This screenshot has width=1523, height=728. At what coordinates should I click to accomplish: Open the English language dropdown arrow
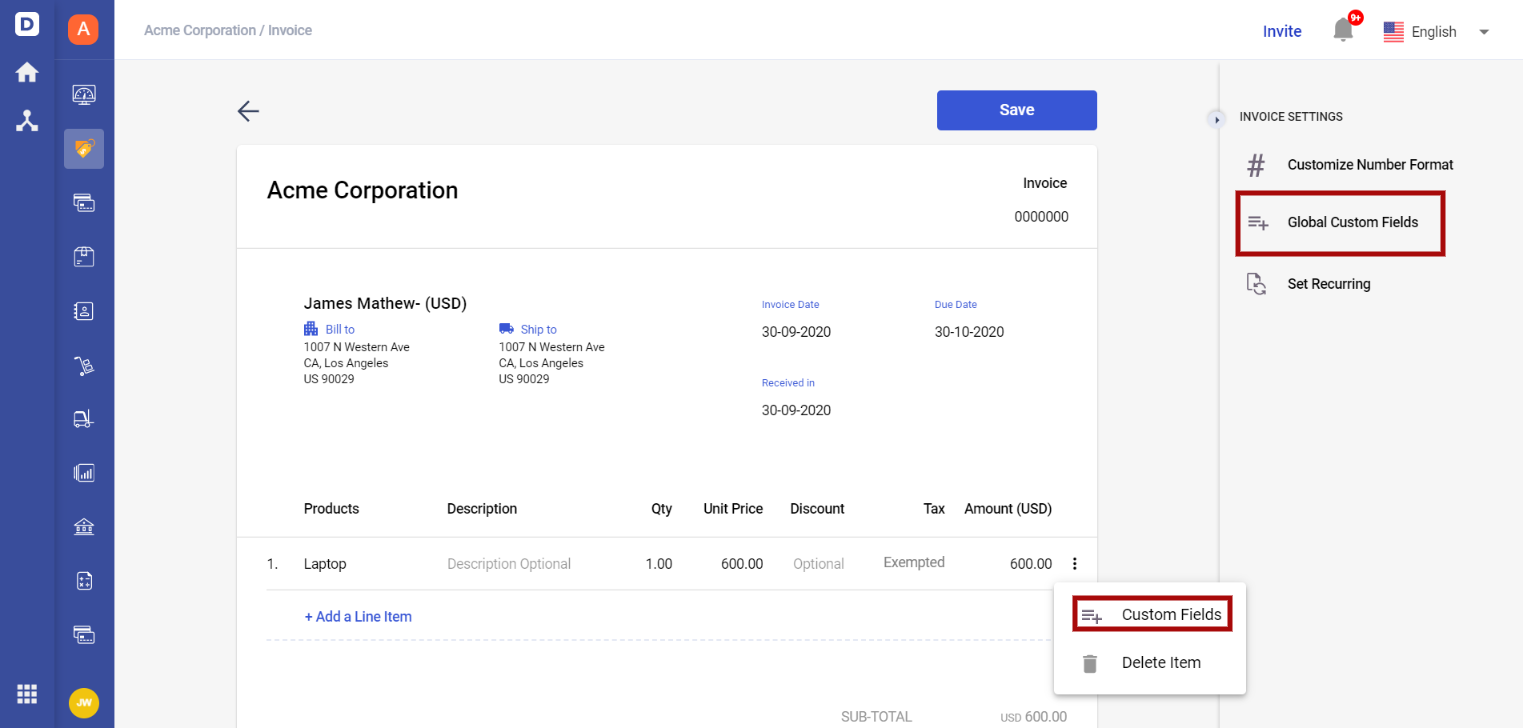(x=1484, y=32)
